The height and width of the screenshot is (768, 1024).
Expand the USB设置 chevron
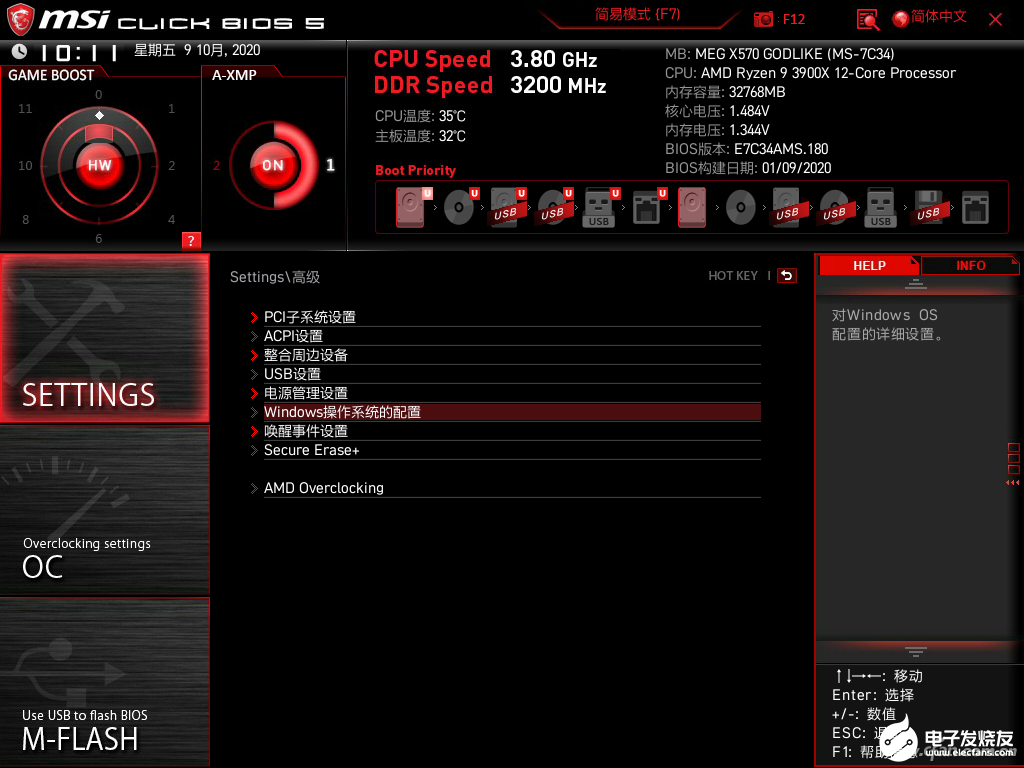tap(255, 374)
